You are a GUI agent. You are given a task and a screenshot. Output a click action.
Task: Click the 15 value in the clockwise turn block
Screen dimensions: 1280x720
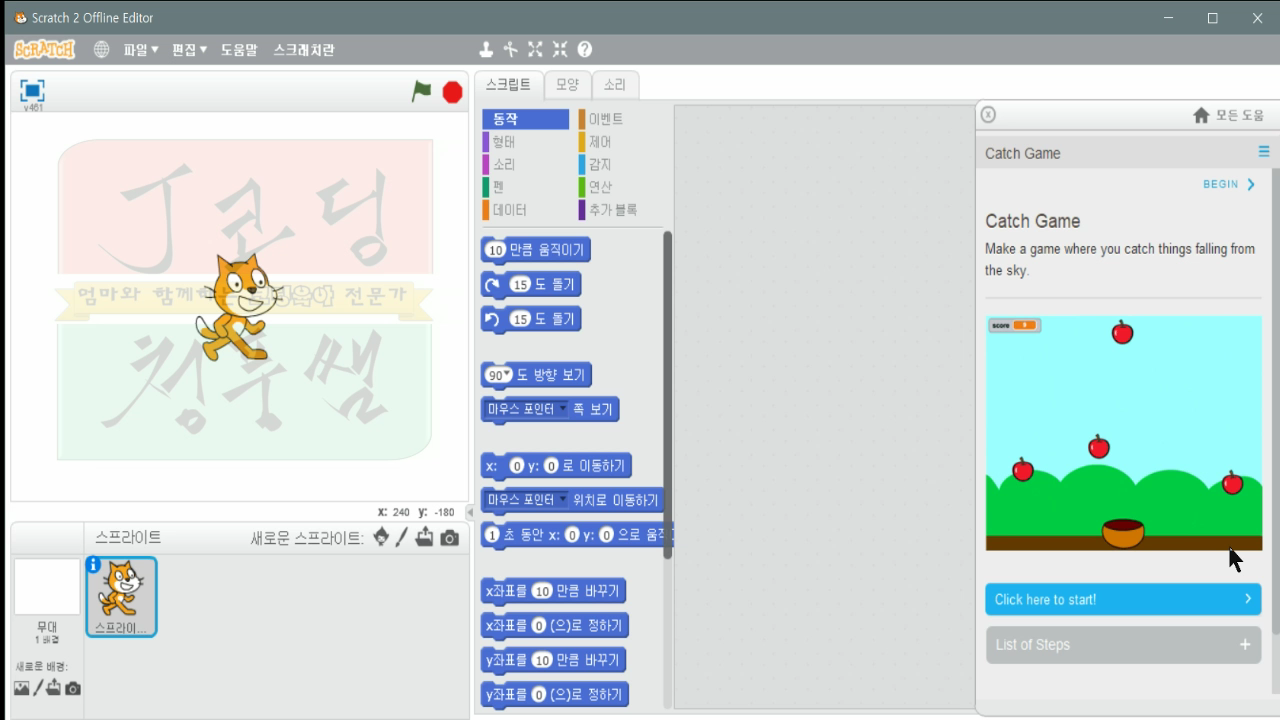point(519,285)
